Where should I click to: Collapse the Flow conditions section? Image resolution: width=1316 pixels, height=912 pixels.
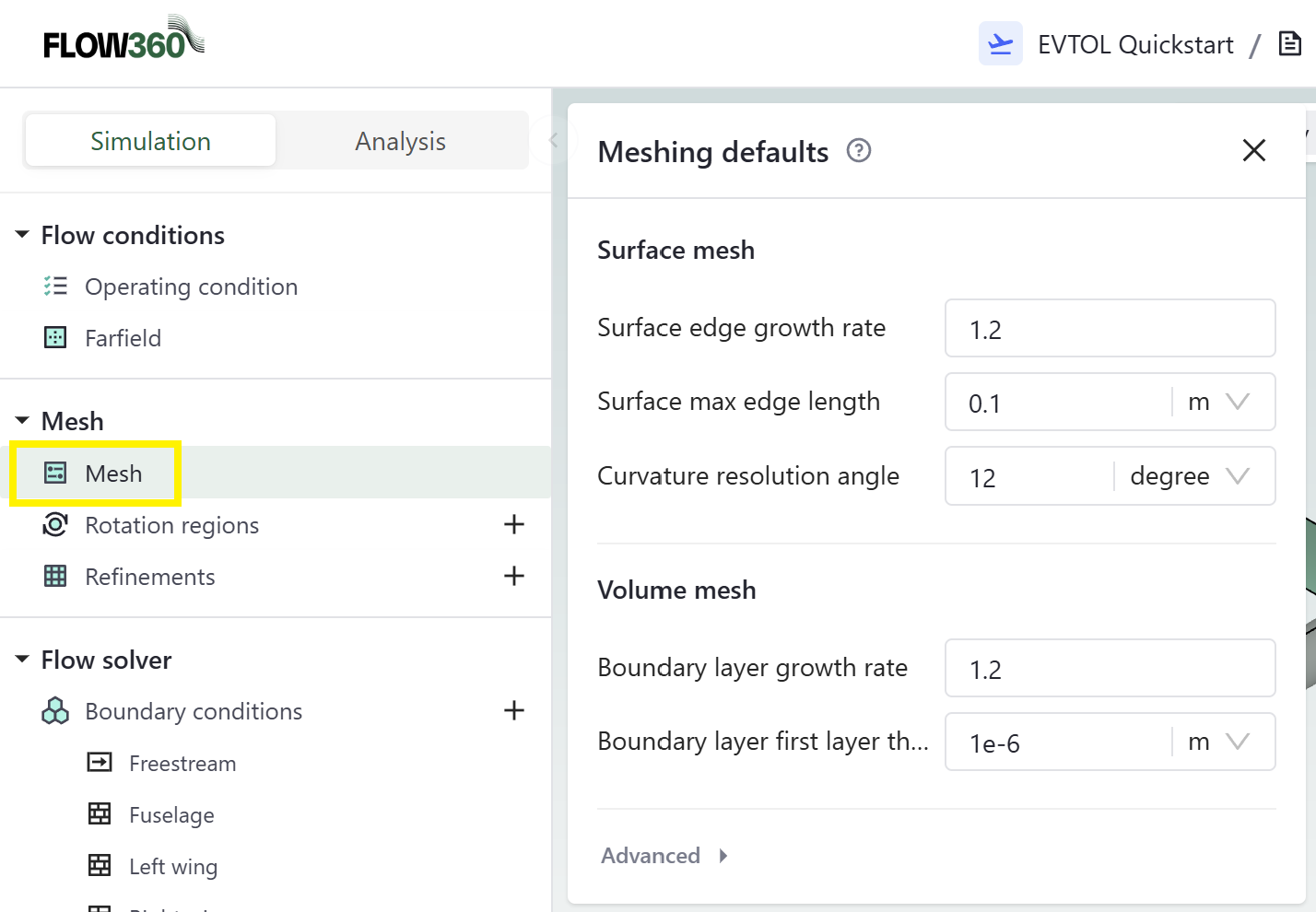click(22, 235)
